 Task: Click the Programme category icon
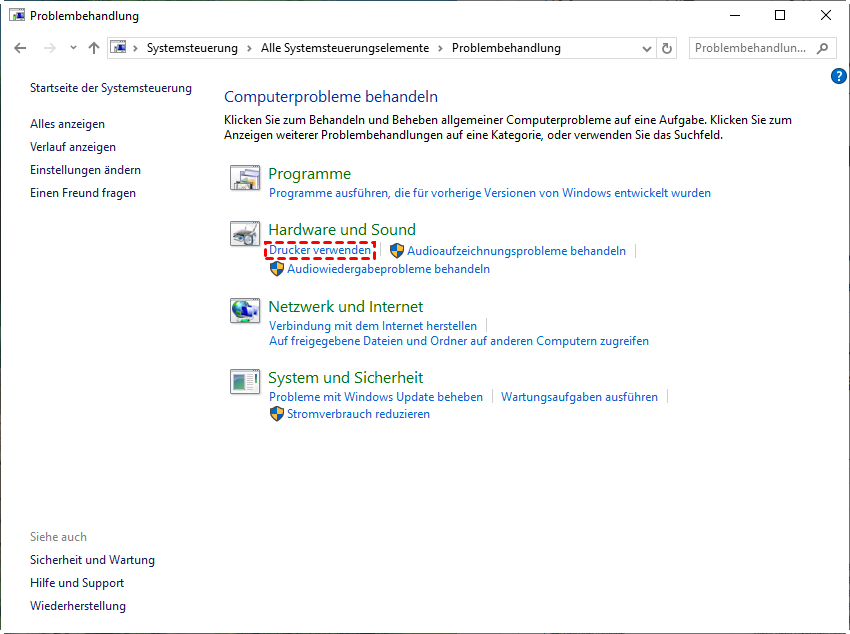tap(244, 177)
